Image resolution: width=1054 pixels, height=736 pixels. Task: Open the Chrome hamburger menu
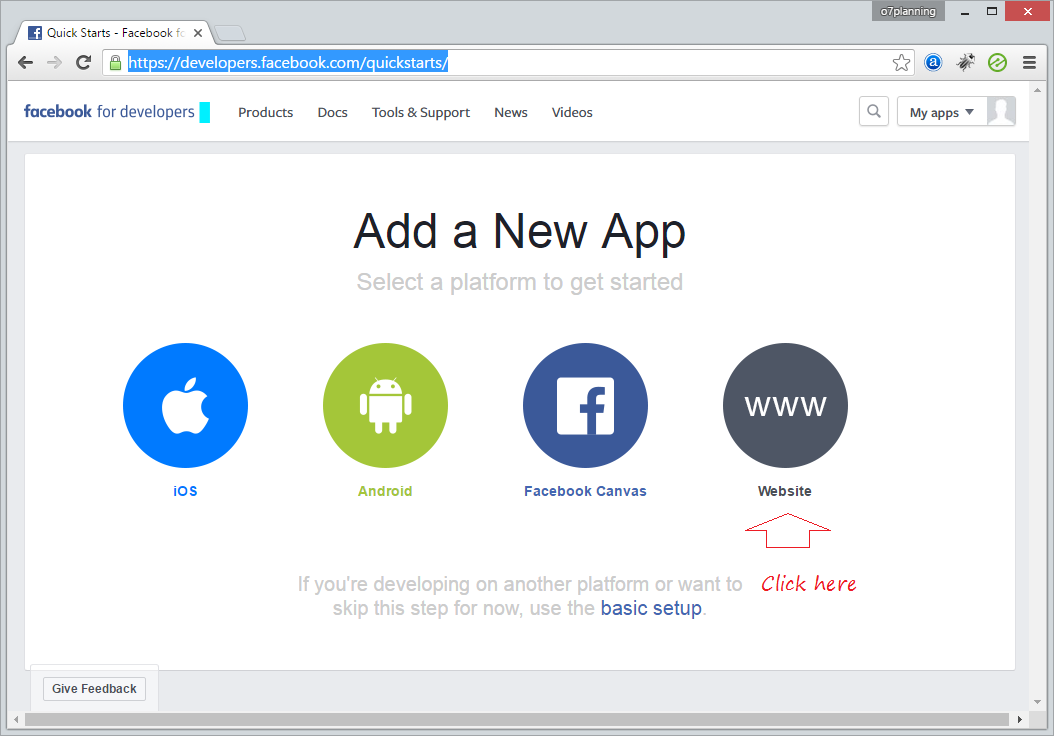tap(1029, 63)
